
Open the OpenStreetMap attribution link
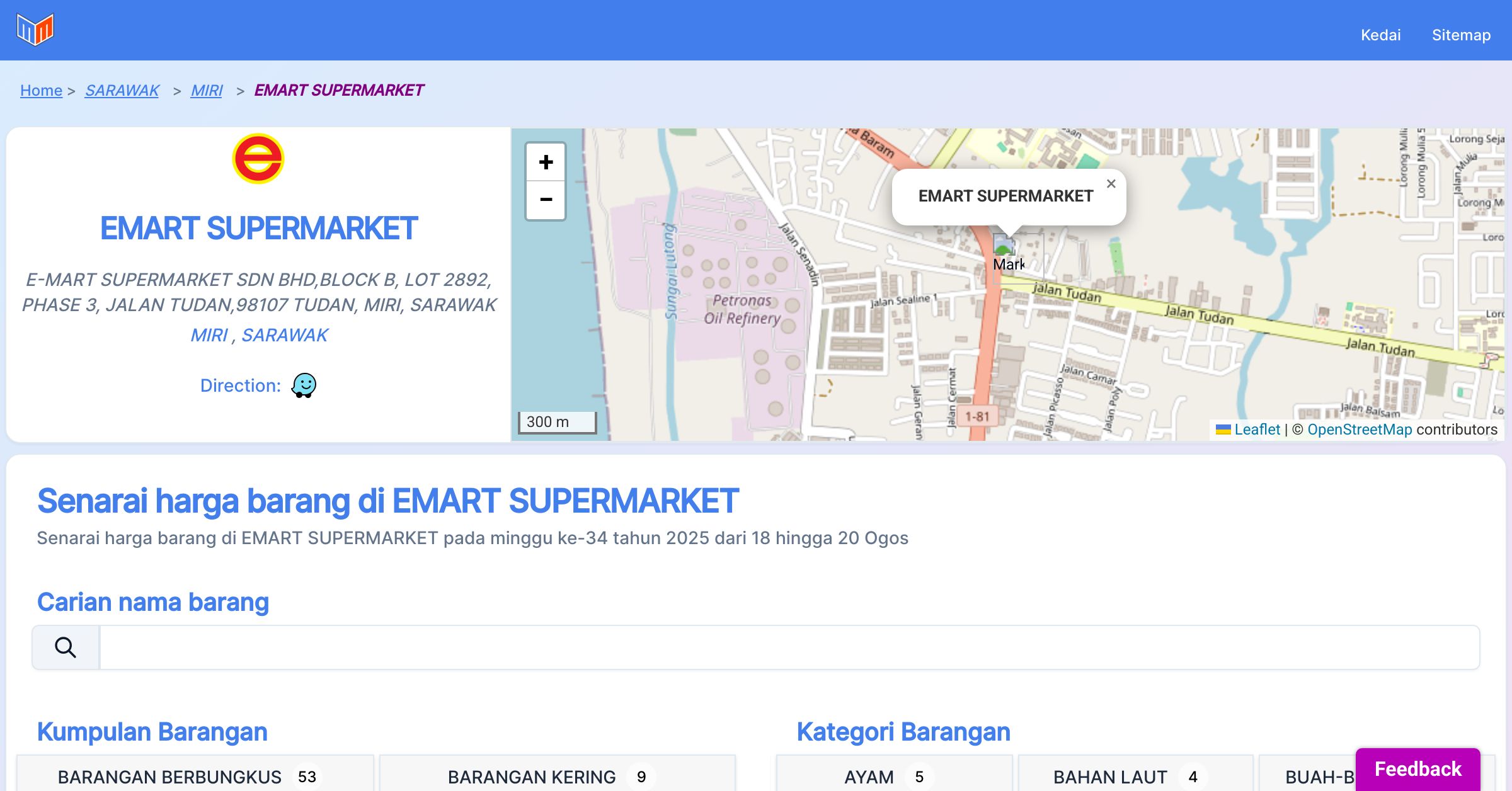(1360, 430)
